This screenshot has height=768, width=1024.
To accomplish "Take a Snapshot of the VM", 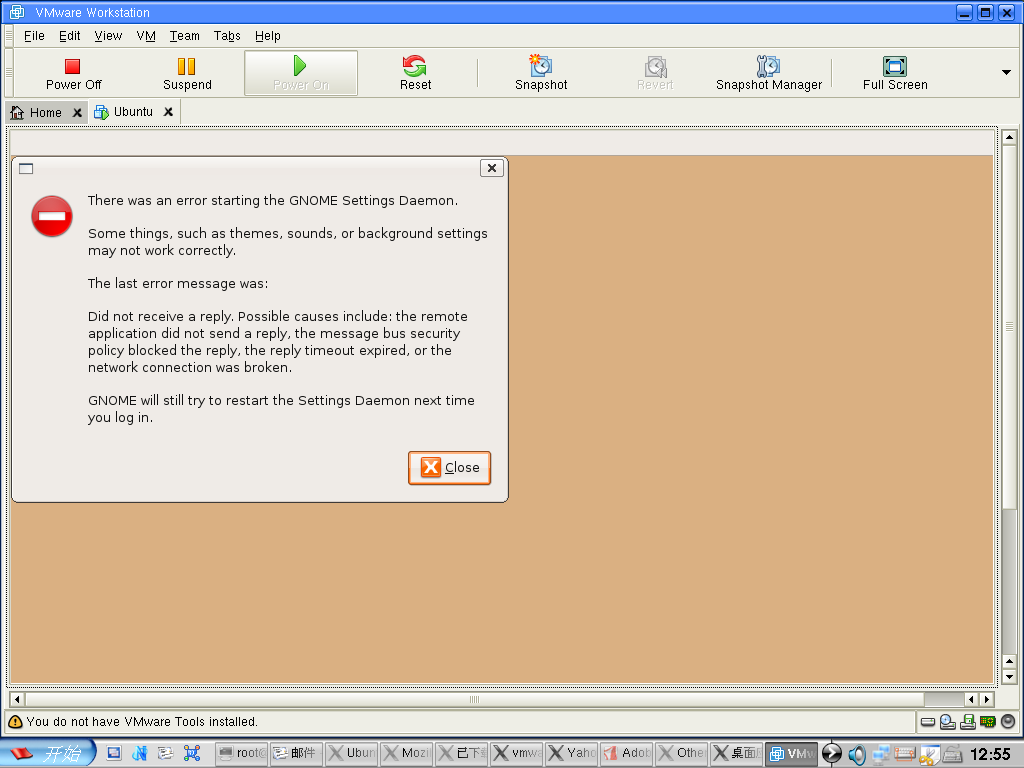I will [541, 73].
